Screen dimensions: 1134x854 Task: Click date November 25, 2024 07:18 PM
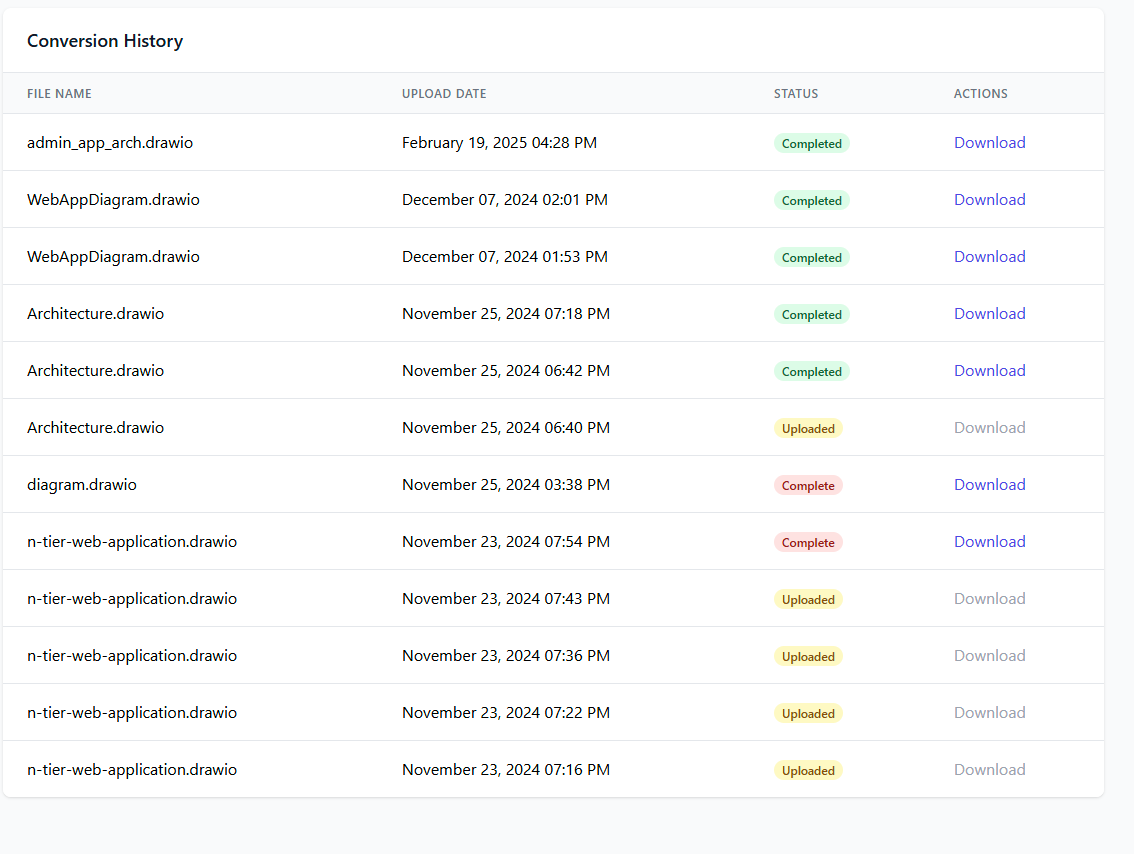506,314
